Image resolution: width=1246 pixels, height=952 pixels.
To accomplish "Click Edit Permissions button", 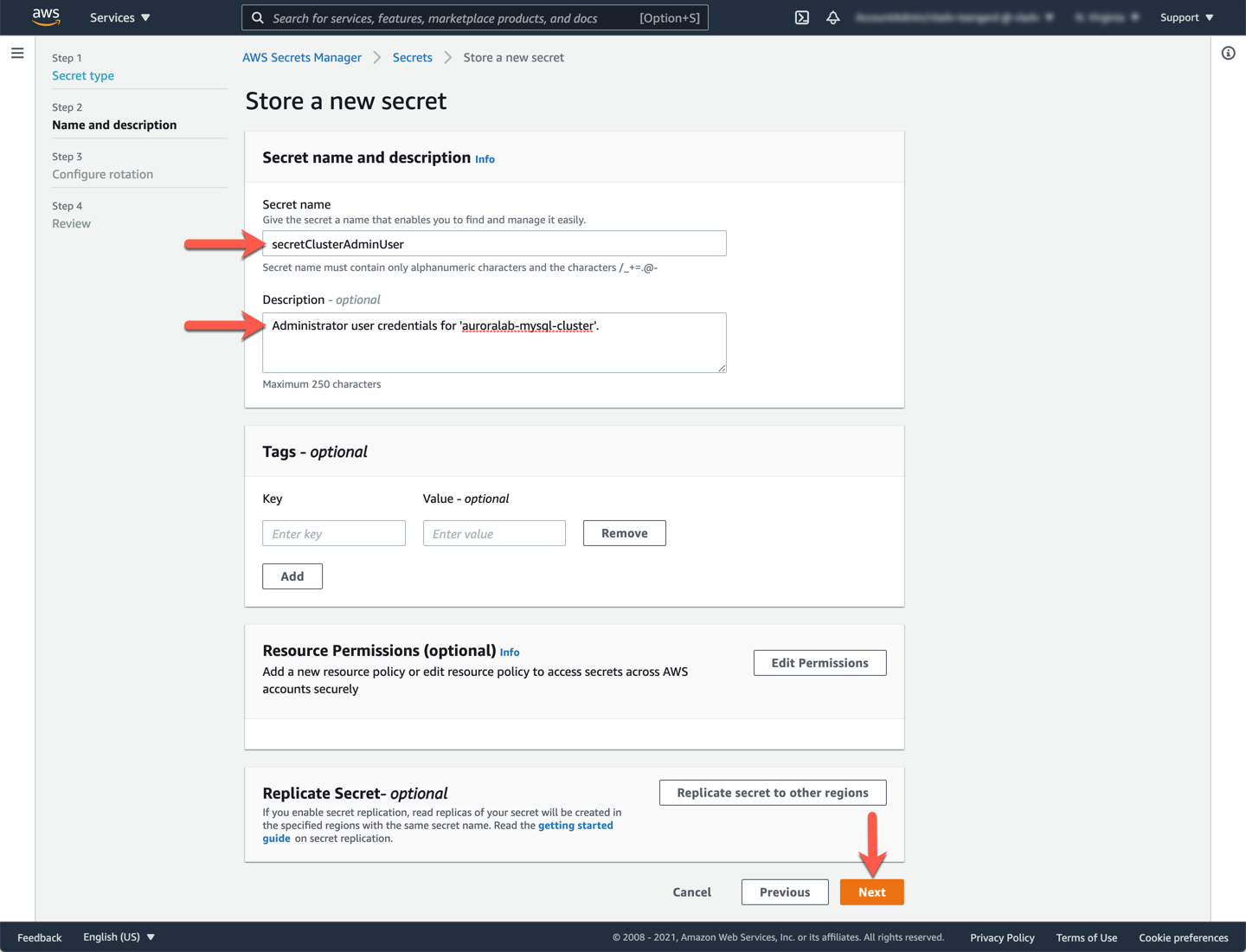I will [819, 663].
